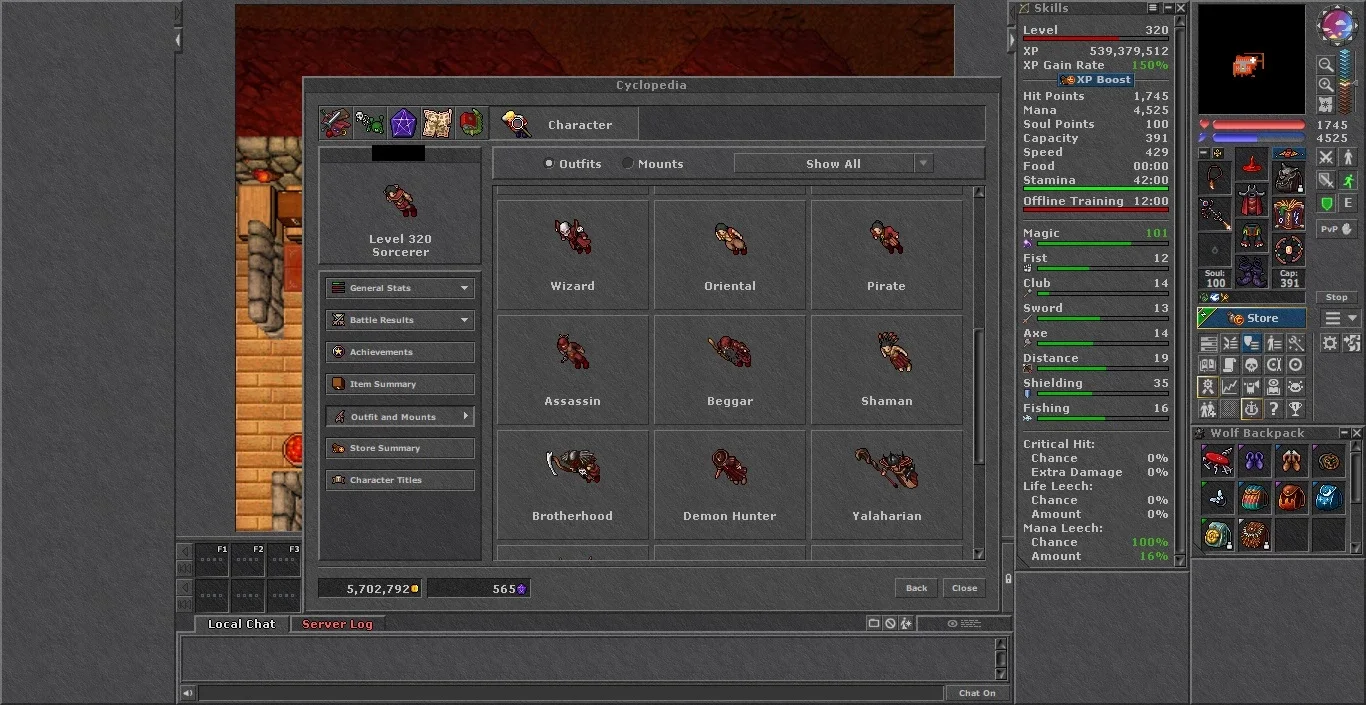Toggle the stand still mode icon

pos(1348,157)
